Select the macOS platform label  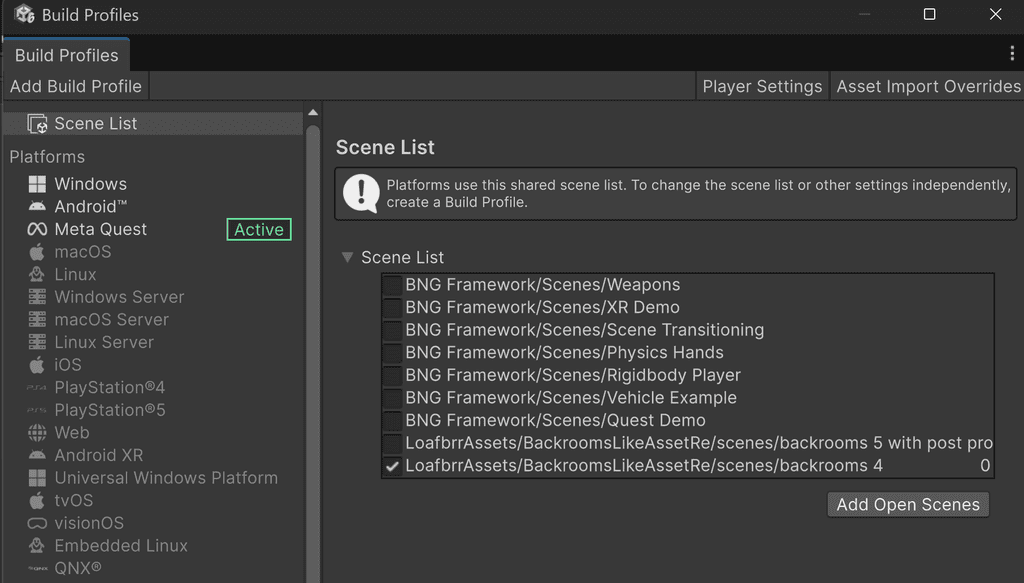tap(83, 251)
